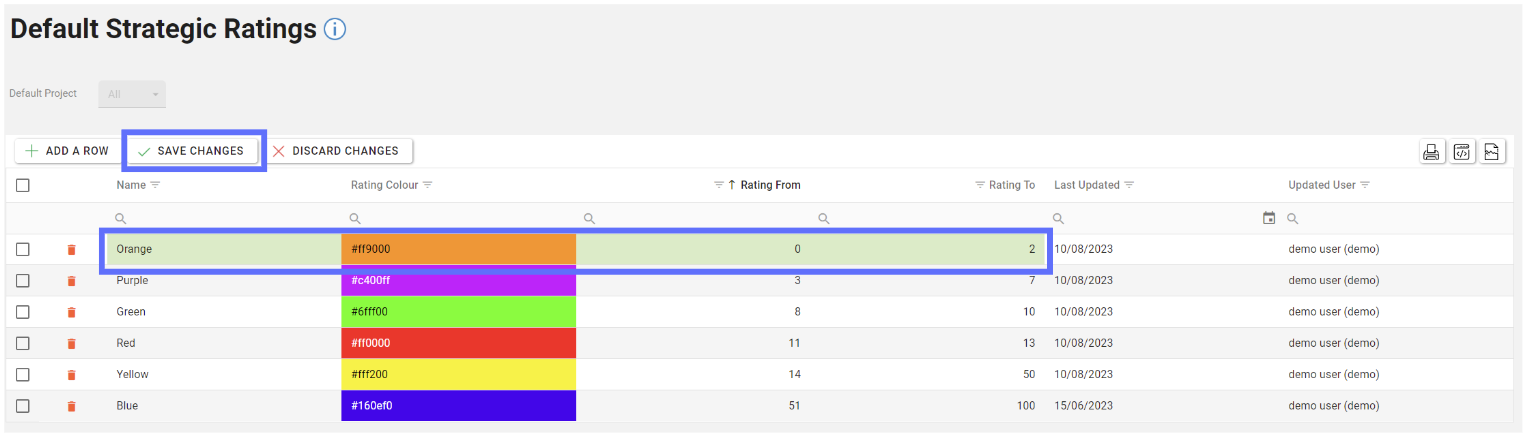Screen dimensions: 1530x442
Task: Click trash icon for Blue row
Action: [71, 406]
